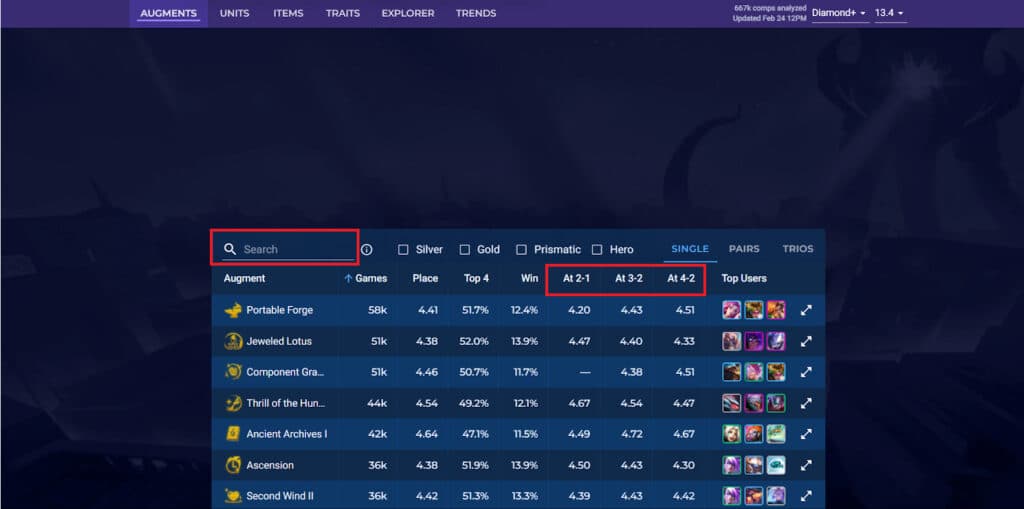The height and width of the screenshot is (509, 1024).
Task: Go to the TRAITS navigation tab
Action: [343, 13]
